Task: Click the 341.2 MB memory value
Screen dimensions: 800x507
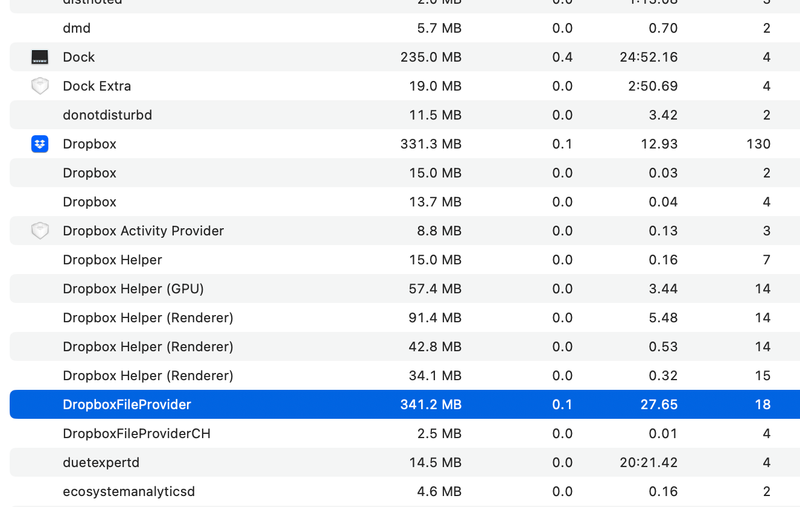Action: pyautogui.click(x=431, y=404)
